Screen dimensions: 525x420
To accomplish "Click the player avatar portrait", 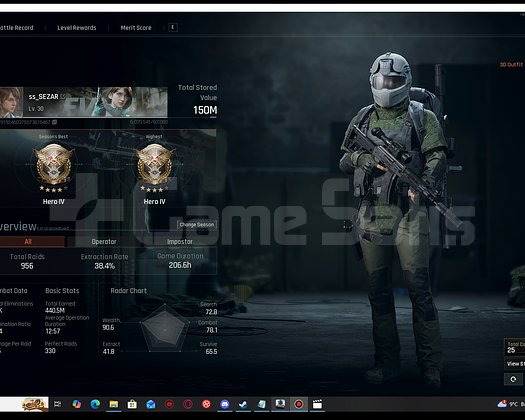I will 11,102.
